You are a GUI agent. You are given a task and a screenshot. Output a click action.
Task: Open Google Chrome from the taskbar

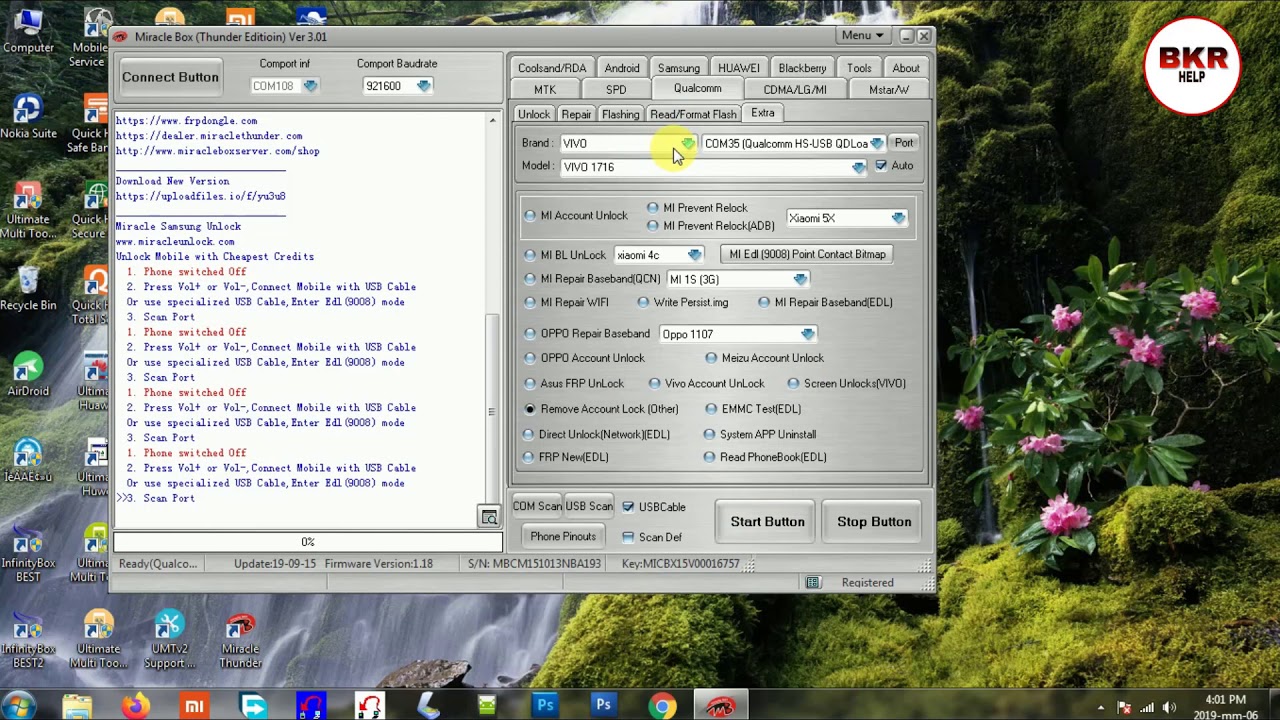coord(661,706)
